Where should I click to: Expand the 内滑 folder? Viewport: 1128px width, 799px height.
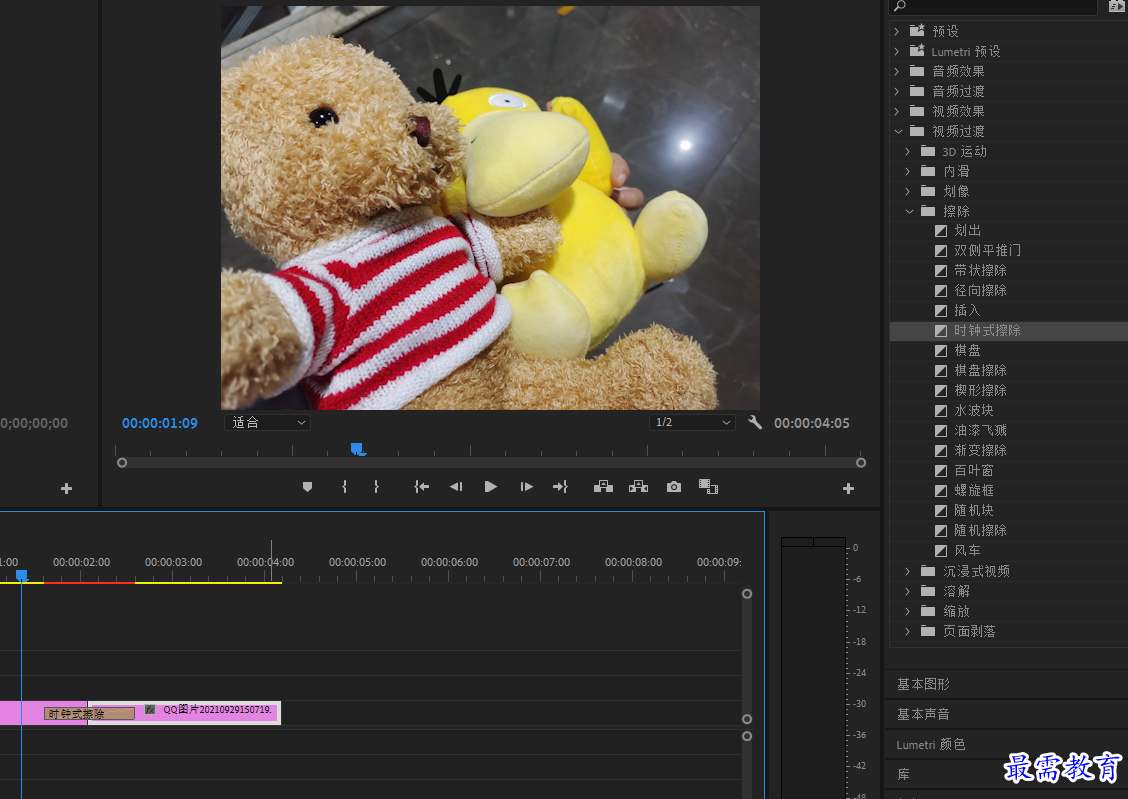[908, 171]
